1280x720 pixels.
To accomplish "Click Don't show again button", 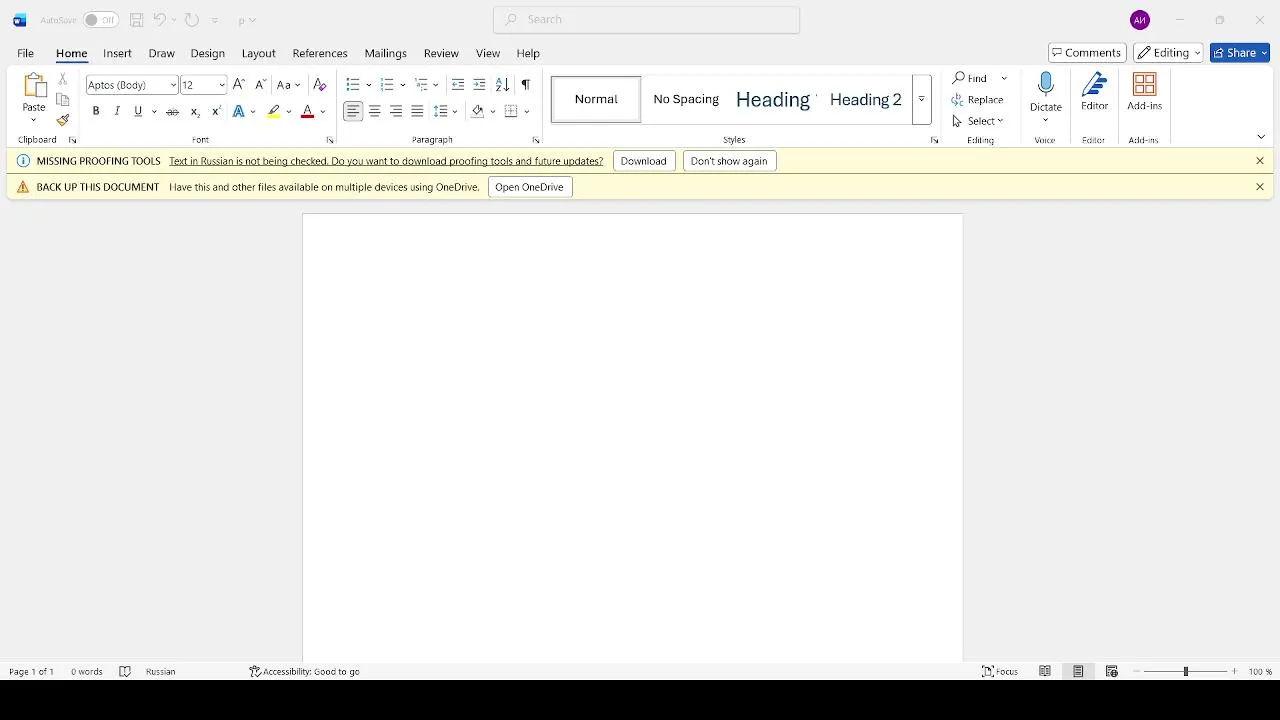I will tap(730, 161).
